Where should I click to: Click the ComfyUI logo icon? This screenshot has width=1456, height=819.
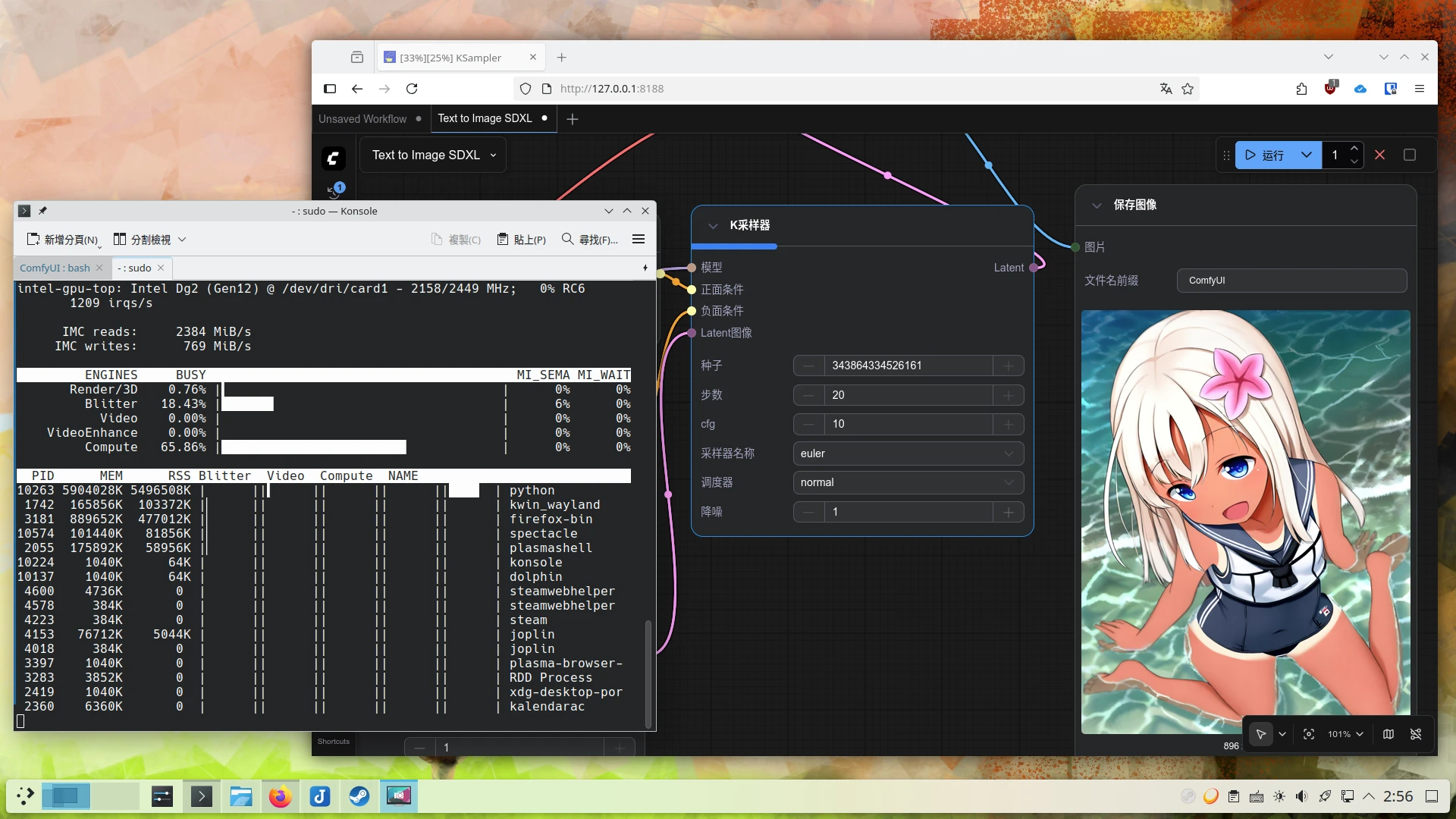coord(333,158)
